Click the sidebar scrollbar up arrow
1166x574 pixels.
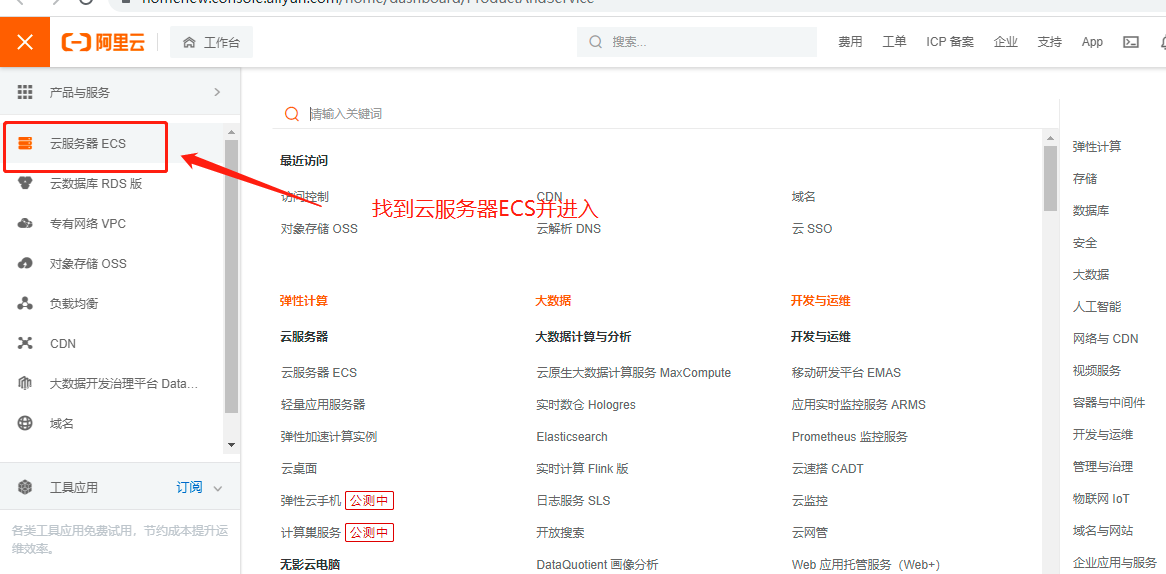[231, 132]
